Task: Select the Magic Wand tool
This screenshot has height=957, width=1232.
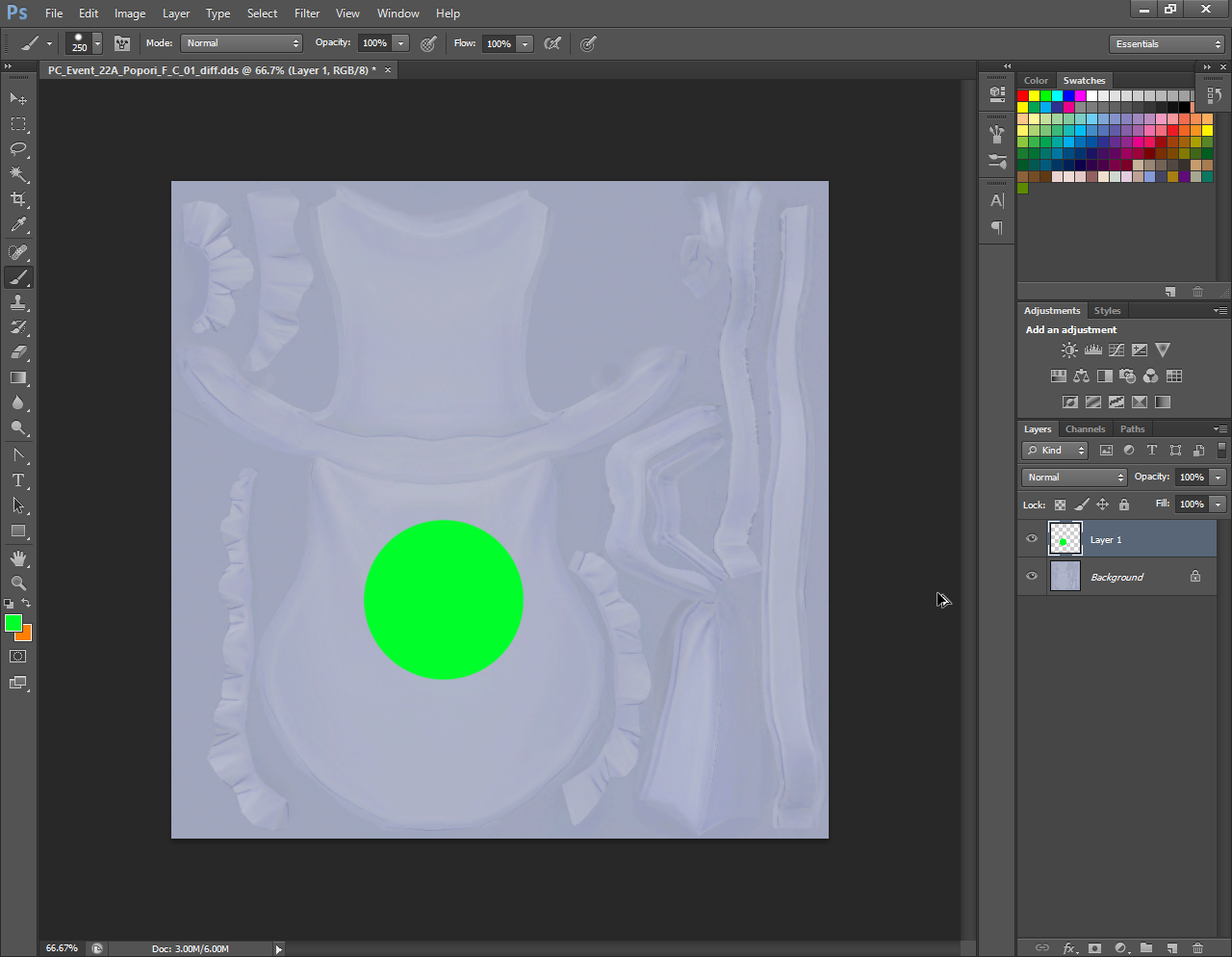Action: point(18,174)
